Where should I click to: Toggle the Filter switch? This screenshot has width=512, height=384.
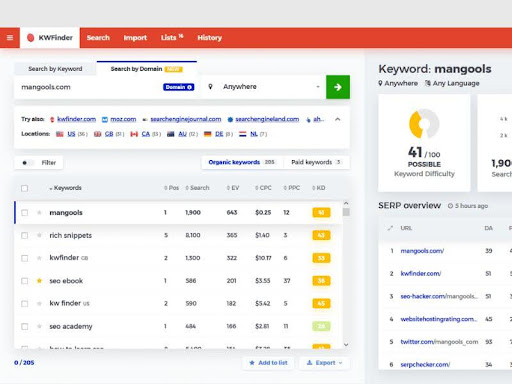[x=27, y=163]
